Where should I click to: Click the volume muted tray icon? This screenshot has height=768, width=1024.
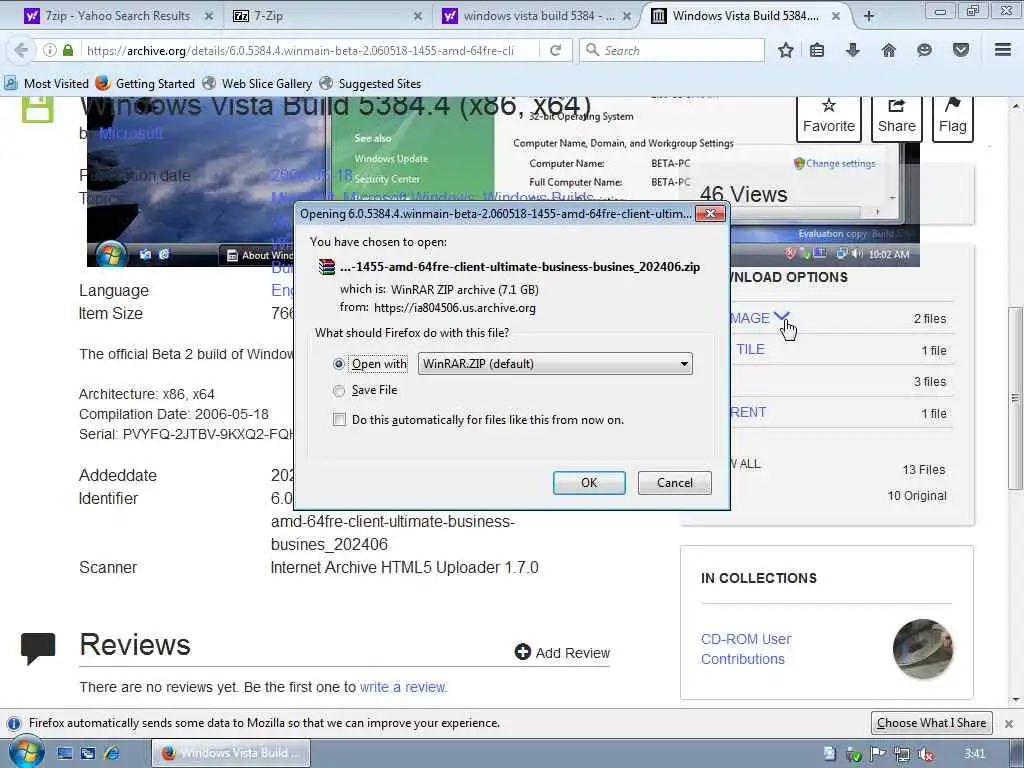coord(926,754)
